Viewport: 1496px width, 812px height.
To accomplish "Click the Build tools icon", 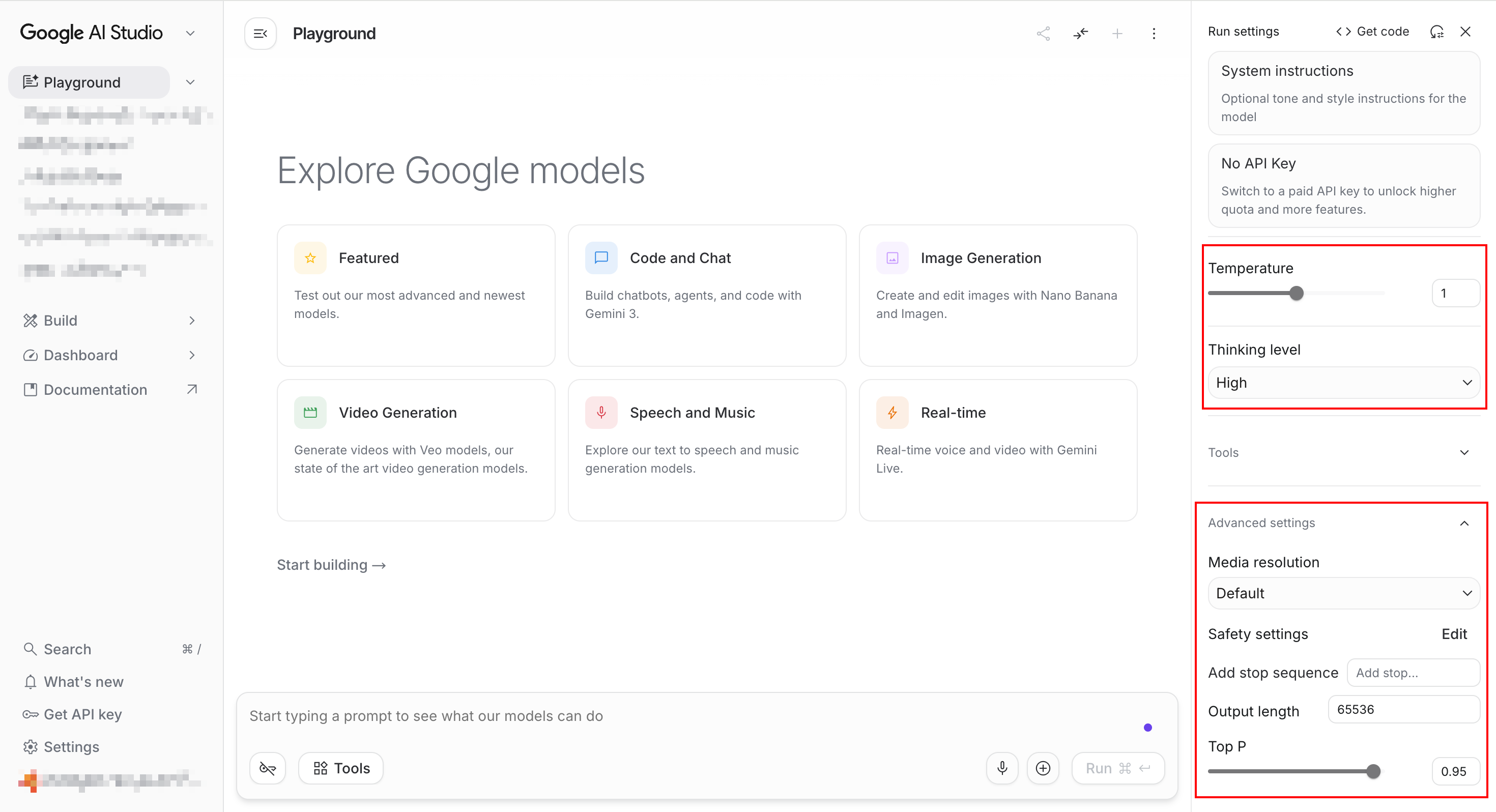I will pos(30,321).
